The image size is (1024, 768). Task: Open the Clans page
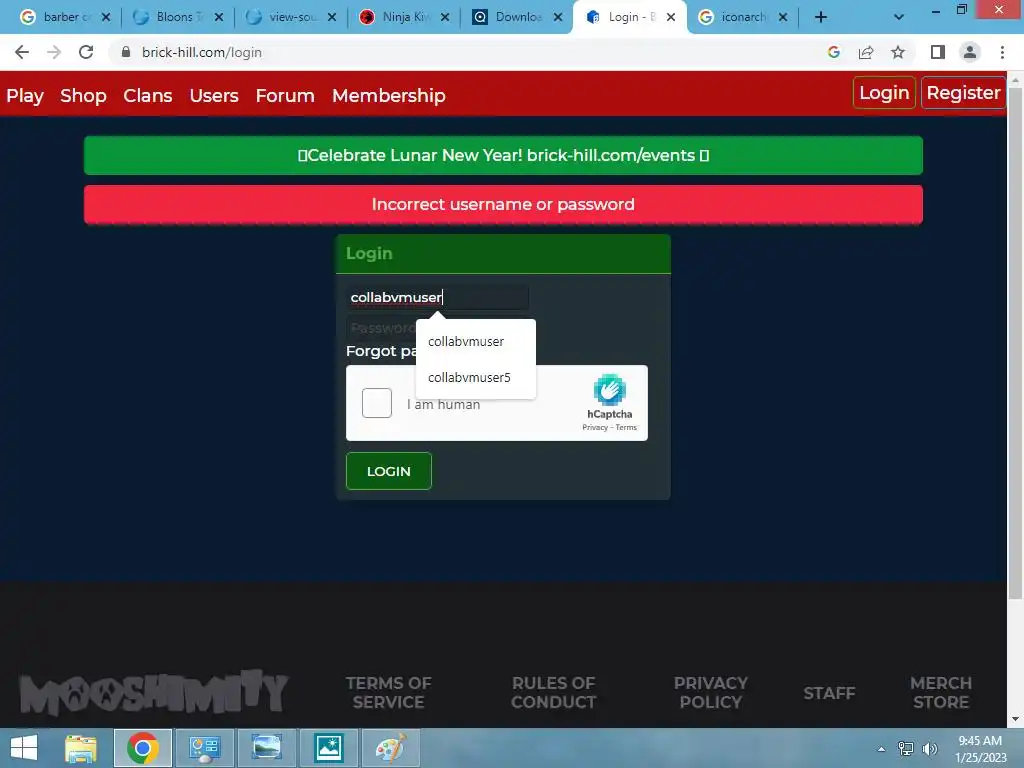coord(148,95)
